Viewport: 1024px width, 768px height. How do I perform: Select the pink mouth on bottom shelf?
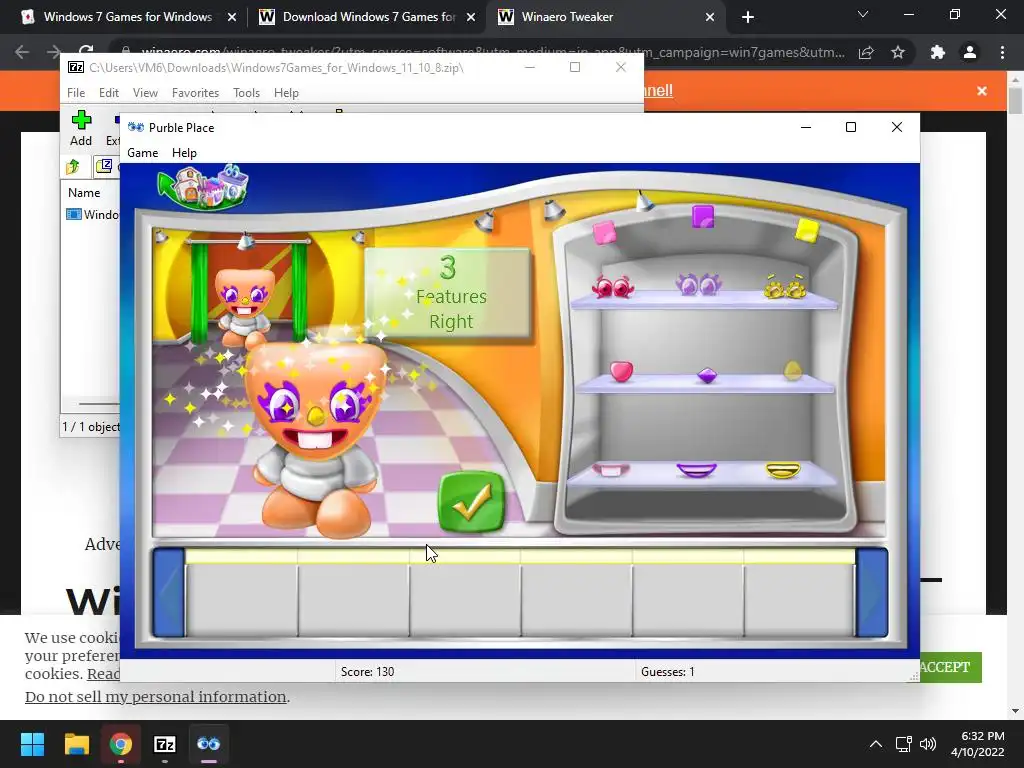[x=611, y=470]
